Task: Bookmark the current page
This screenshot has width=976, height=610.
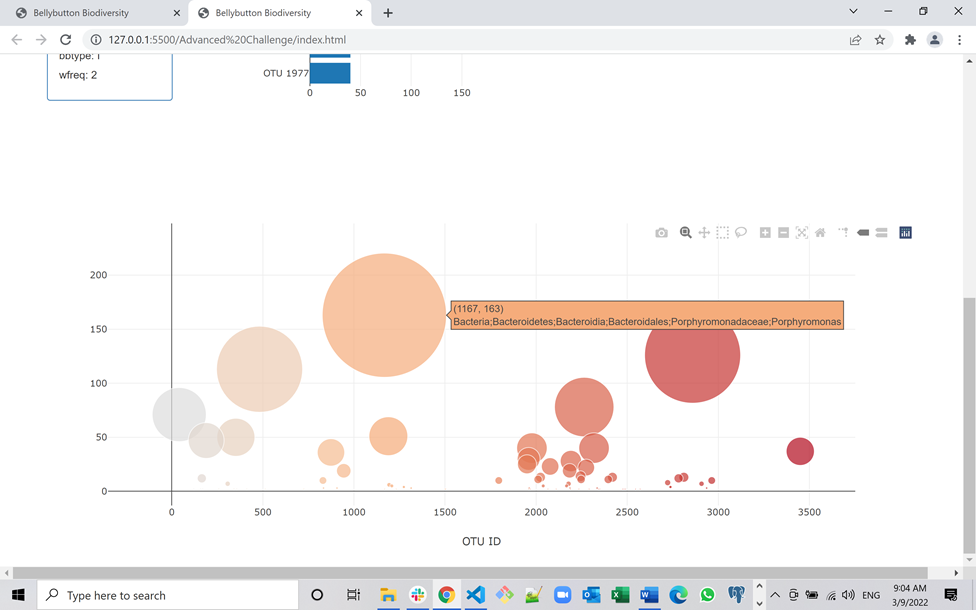Action: pos(879,37)
